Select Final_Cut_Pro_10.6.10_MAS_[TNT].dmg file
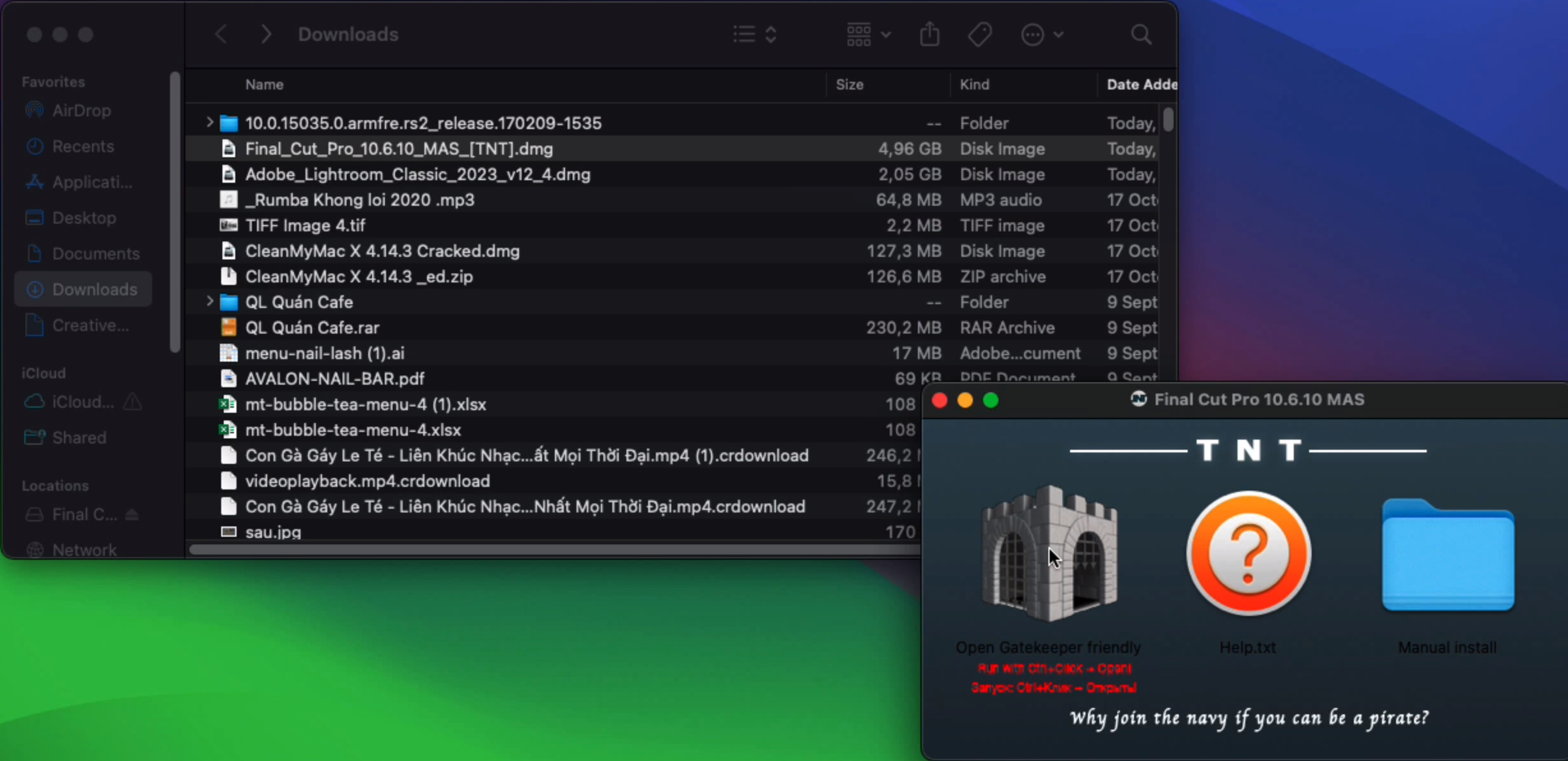Viewport: 1568px width, 761px height. (671, 149)
